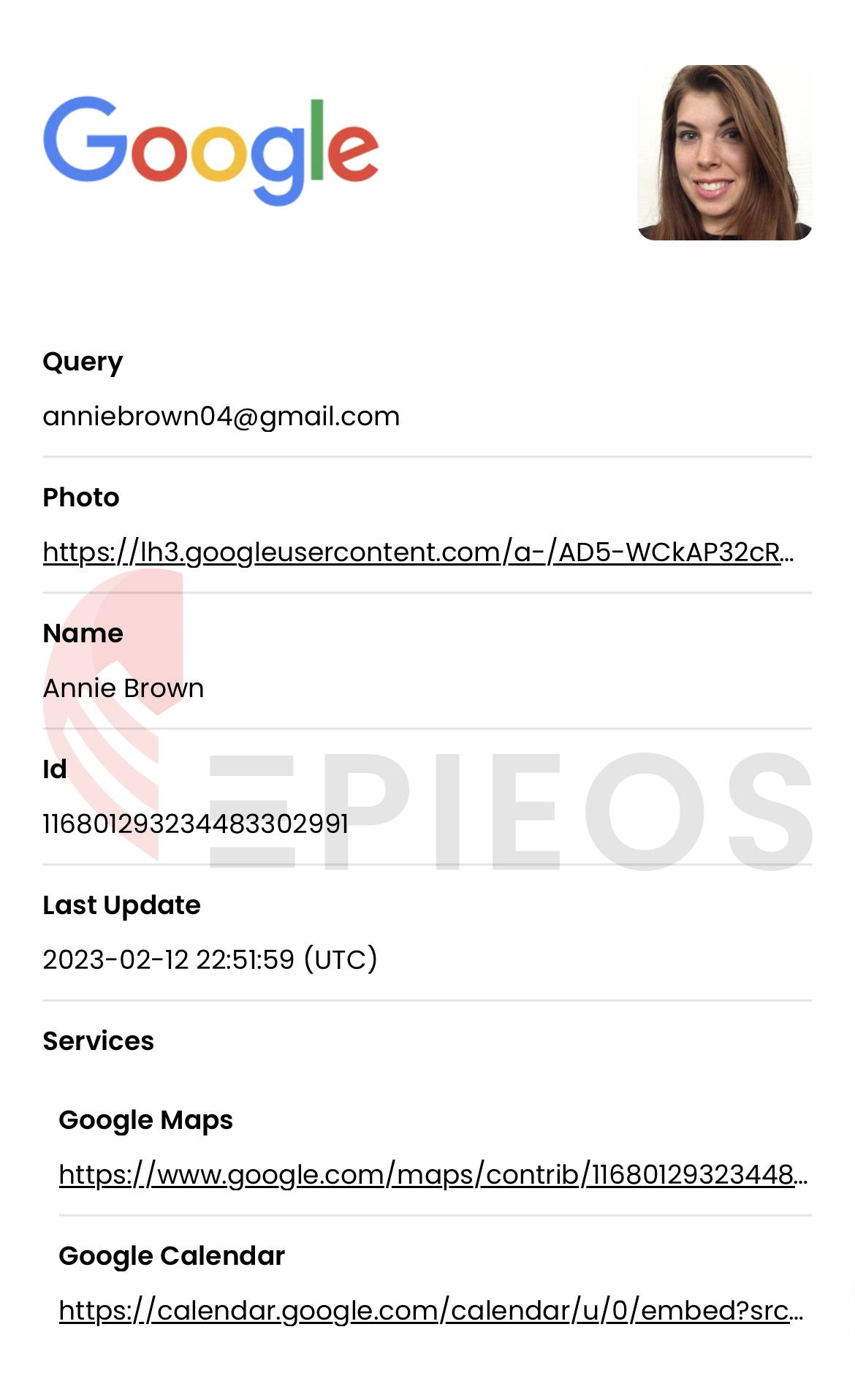
Task: Click the Id field label
Action: [55, 769]
